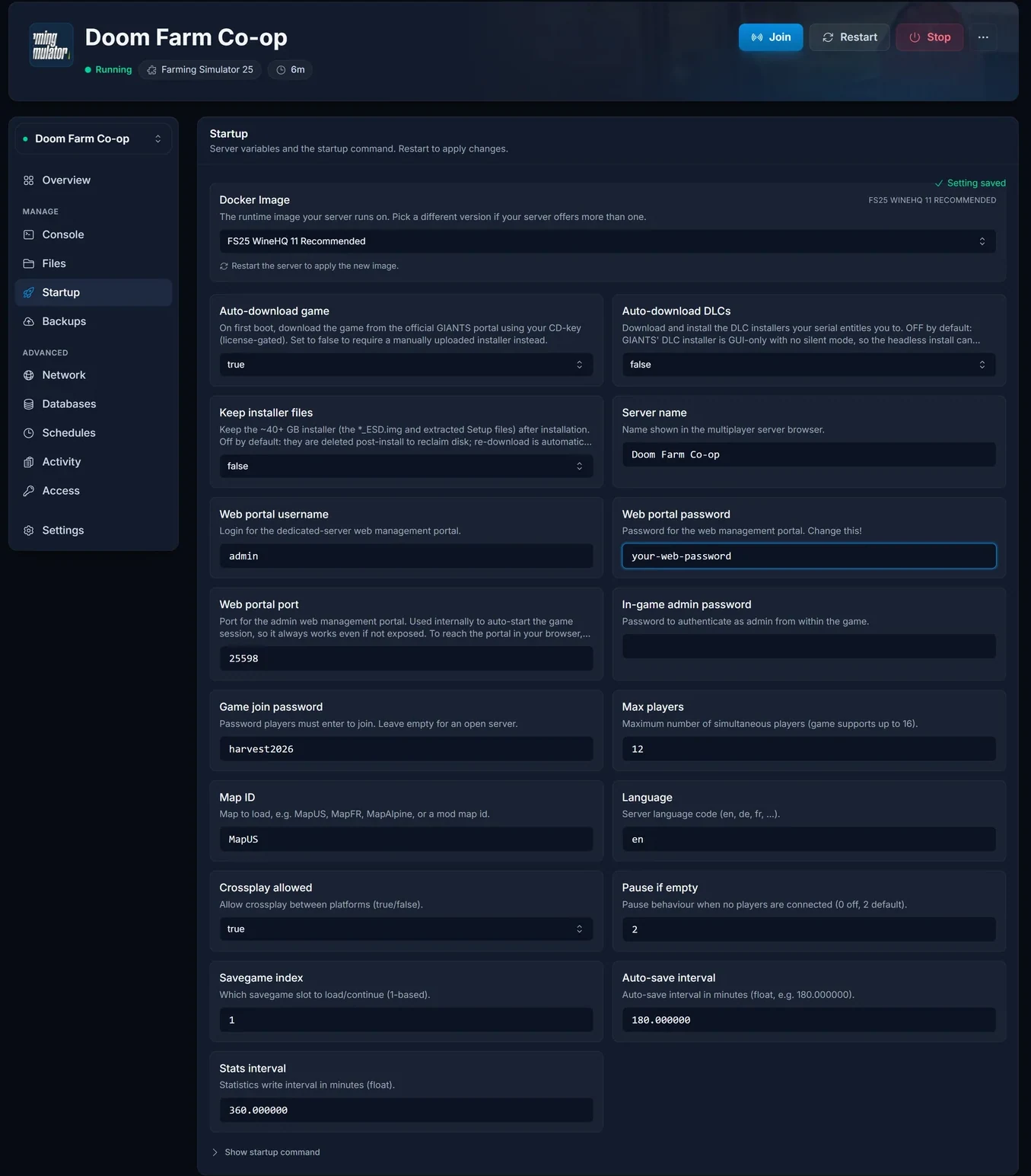Open the Crossplay allowed dropdown
Screen dimensions: 1031x1176
[406, 929]
